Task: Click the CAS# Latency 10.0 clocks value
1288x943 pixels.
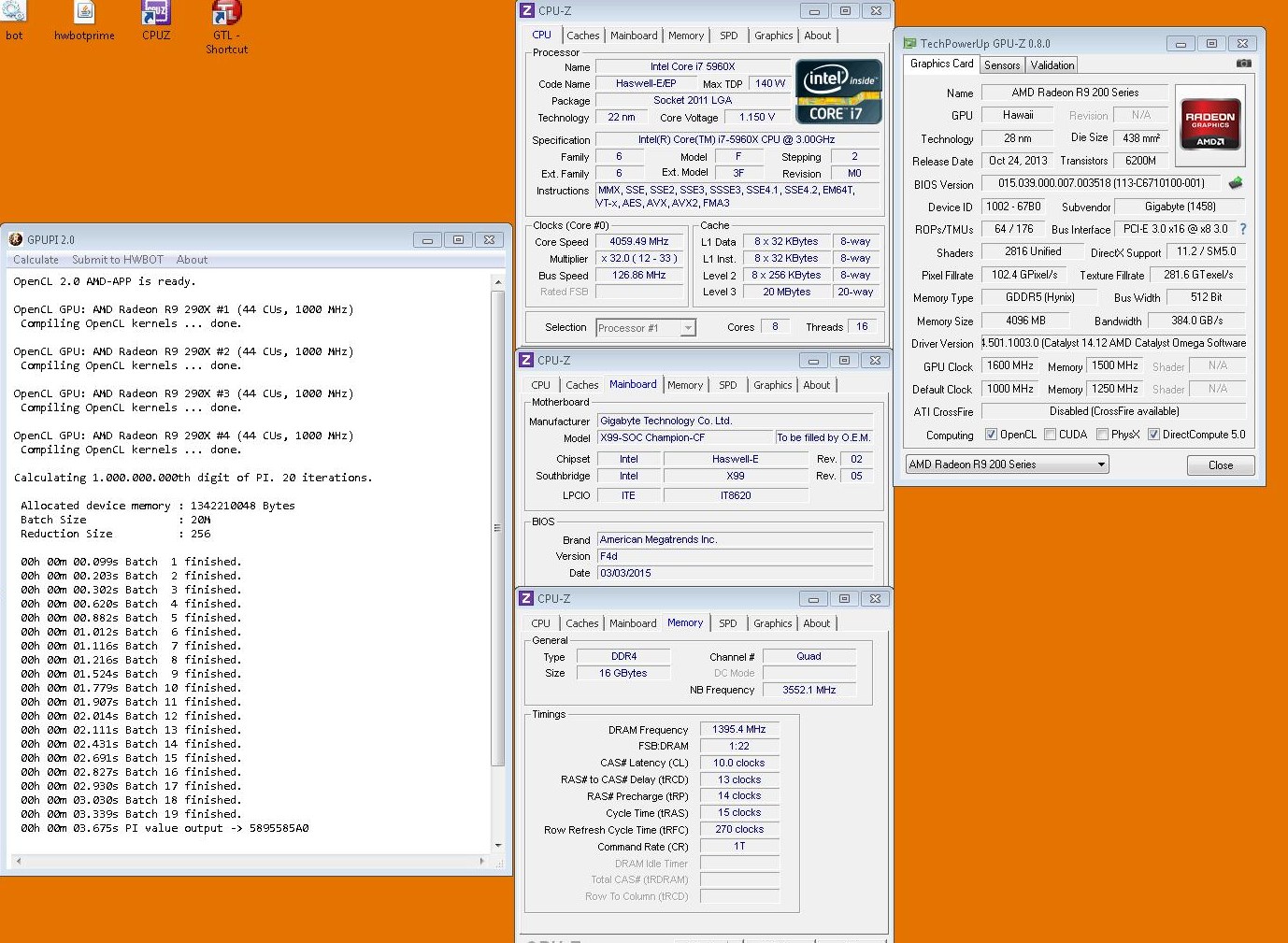Action: [x=738, y=763]
